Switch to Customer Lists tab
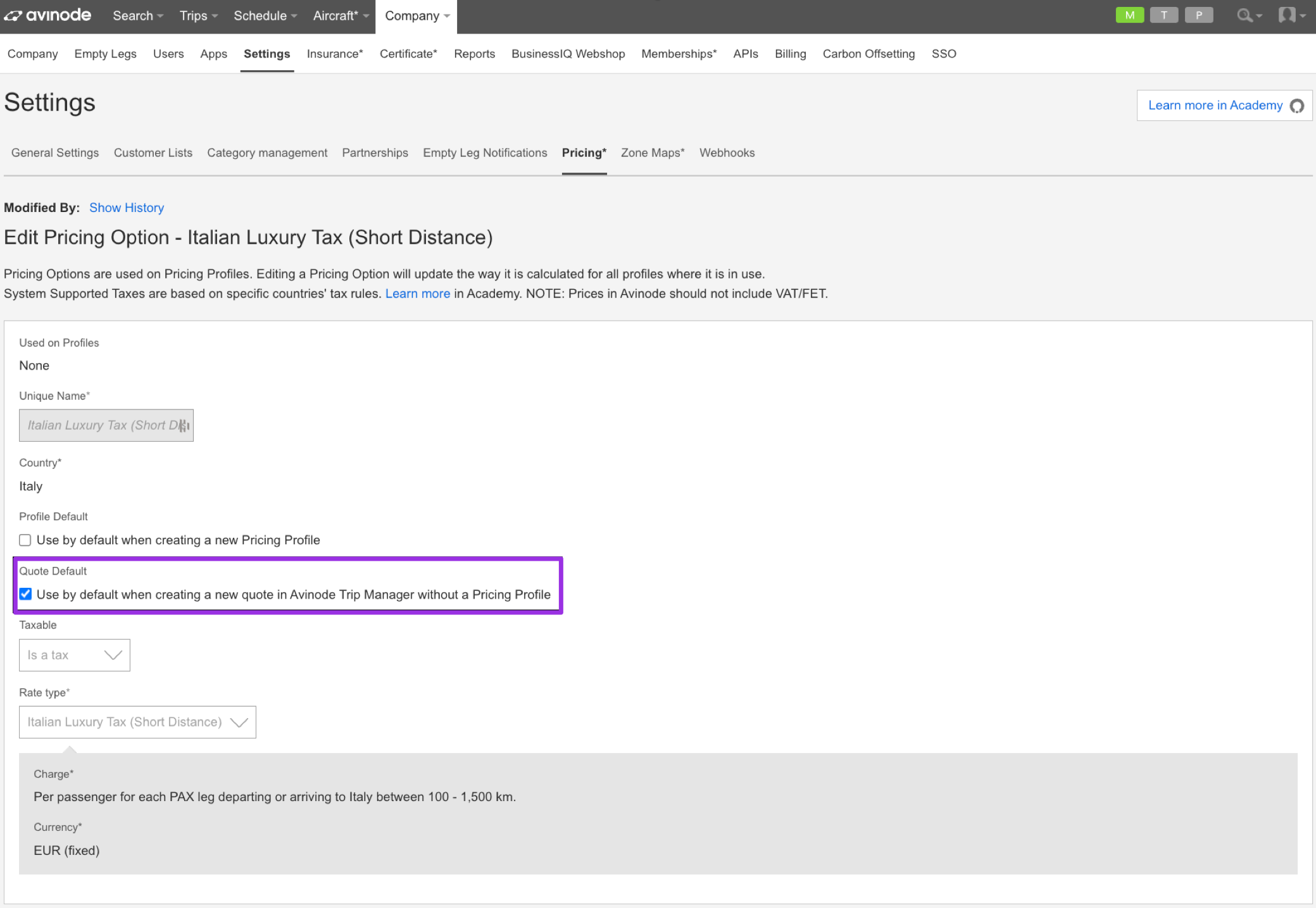 coord(153,152)
